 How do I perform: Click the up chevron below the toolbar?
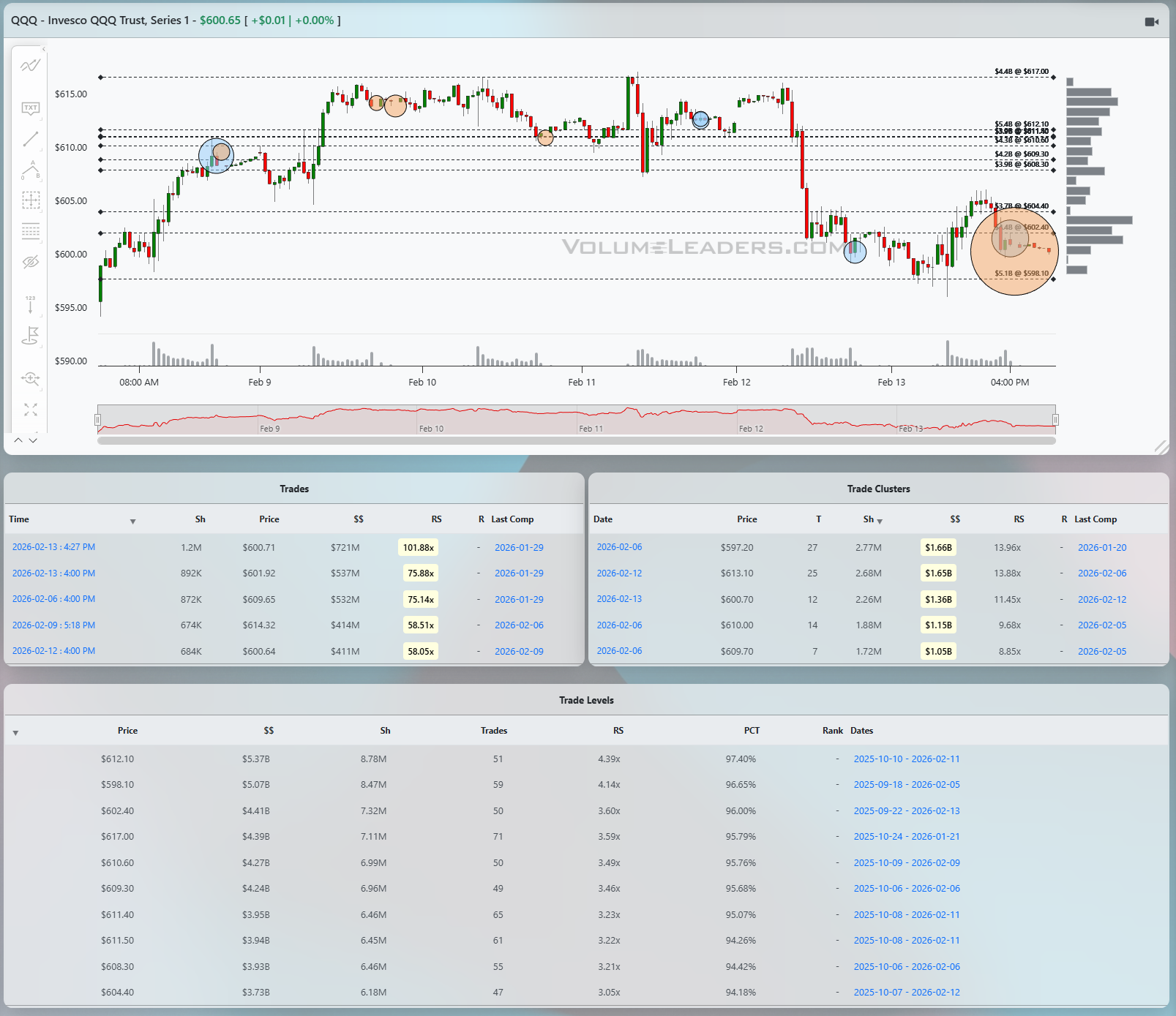[x=18, y=440]
